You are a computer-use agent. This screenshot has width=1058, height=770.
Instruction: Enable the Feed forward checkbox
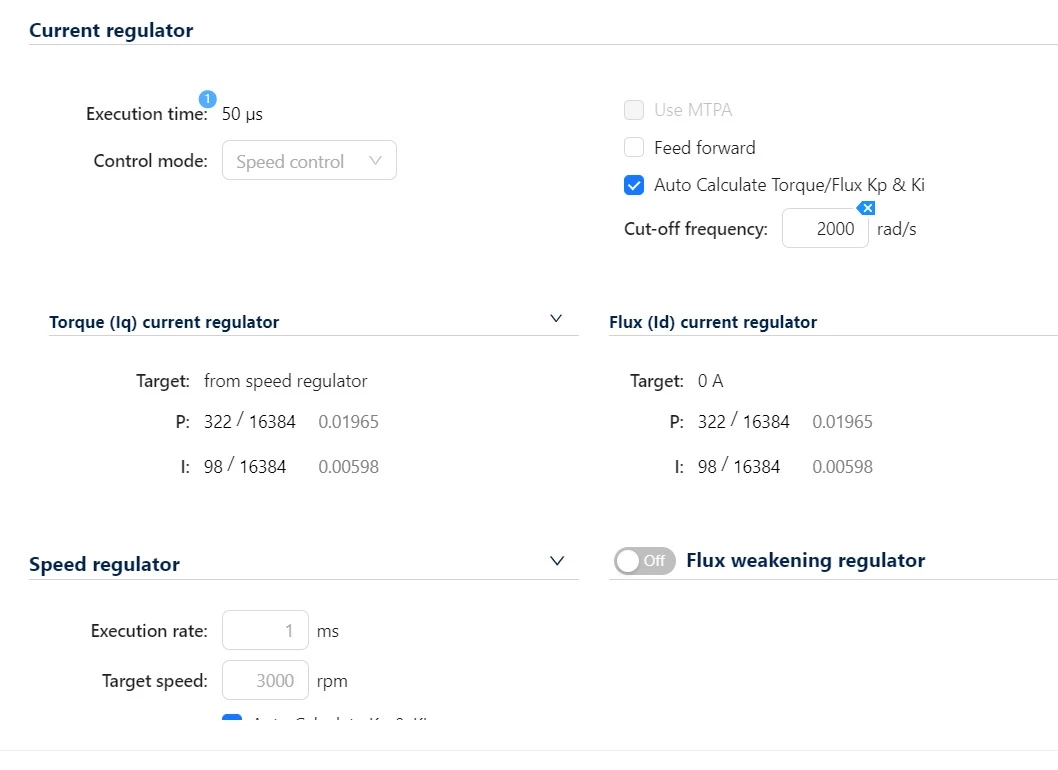click(x=634, y=147)
